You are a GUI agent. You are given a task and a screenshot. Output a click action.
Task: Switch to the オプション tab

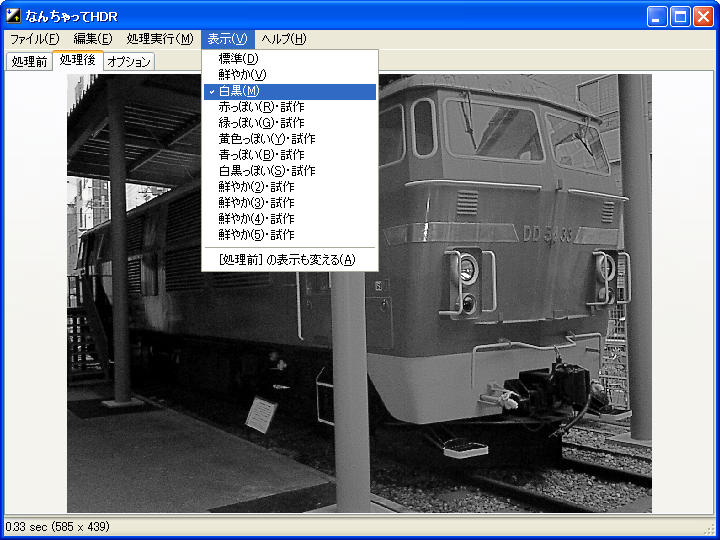tap(129, 62)
